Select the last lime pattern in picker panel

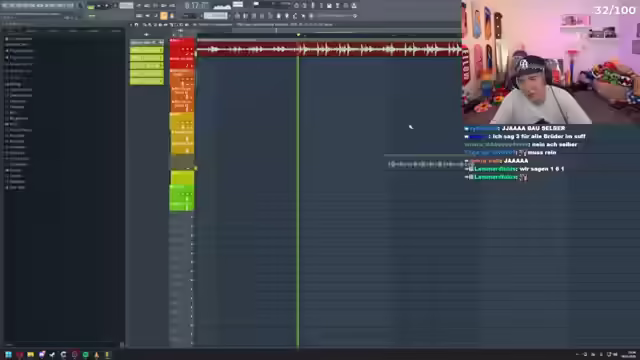(x=147, y=81)
